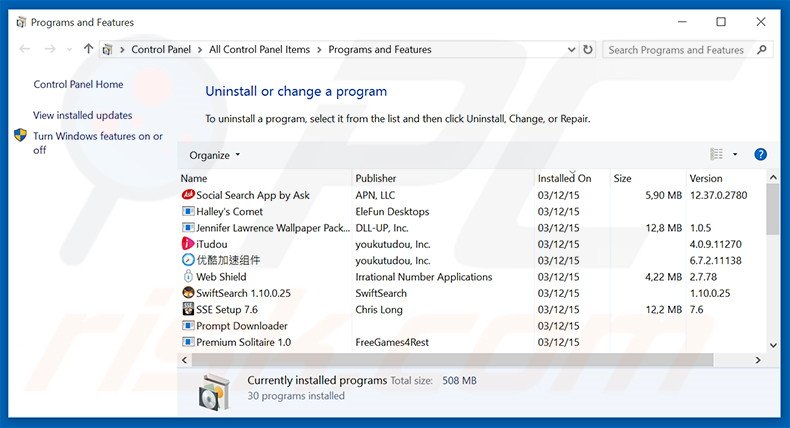The width and height of the screenshot is (790, 428).
Task: Click publisher Irrational Number Applications
Action: [x=424, y=277]
